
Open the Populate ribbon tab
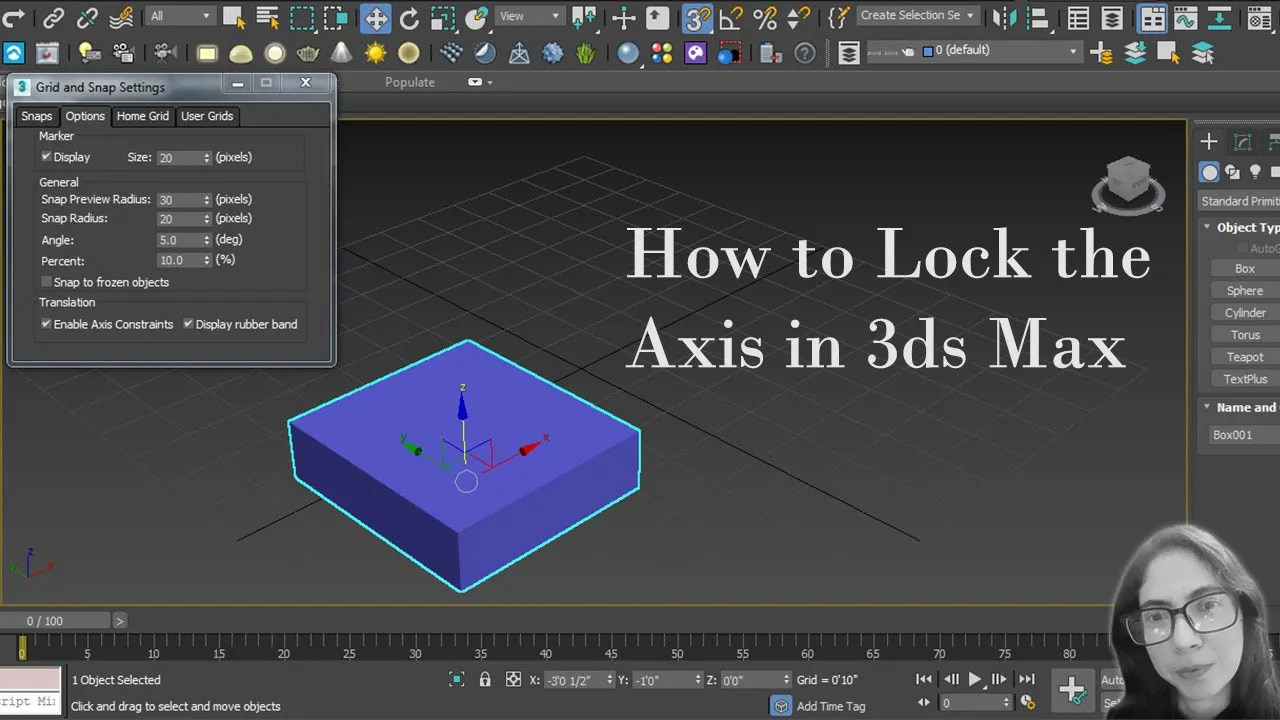[x=410, y=82]
